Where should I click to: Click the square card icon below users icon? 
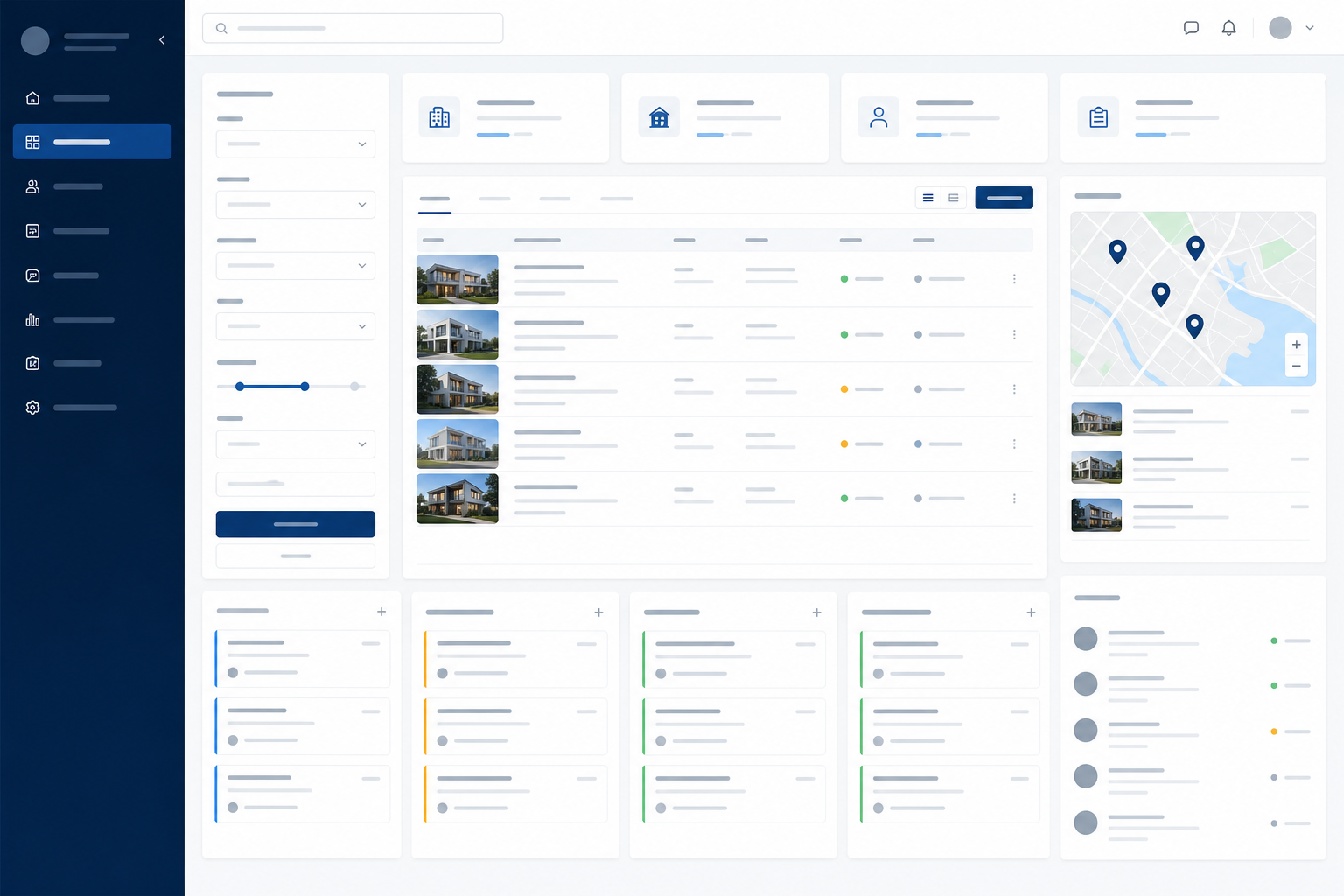tap(32, 231)
